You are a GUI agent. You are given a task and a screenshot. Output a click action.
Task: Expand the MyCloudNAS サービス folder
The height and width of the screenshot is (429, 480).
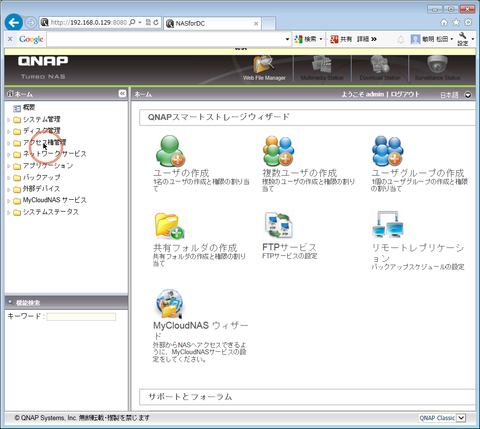coord(9,201)
